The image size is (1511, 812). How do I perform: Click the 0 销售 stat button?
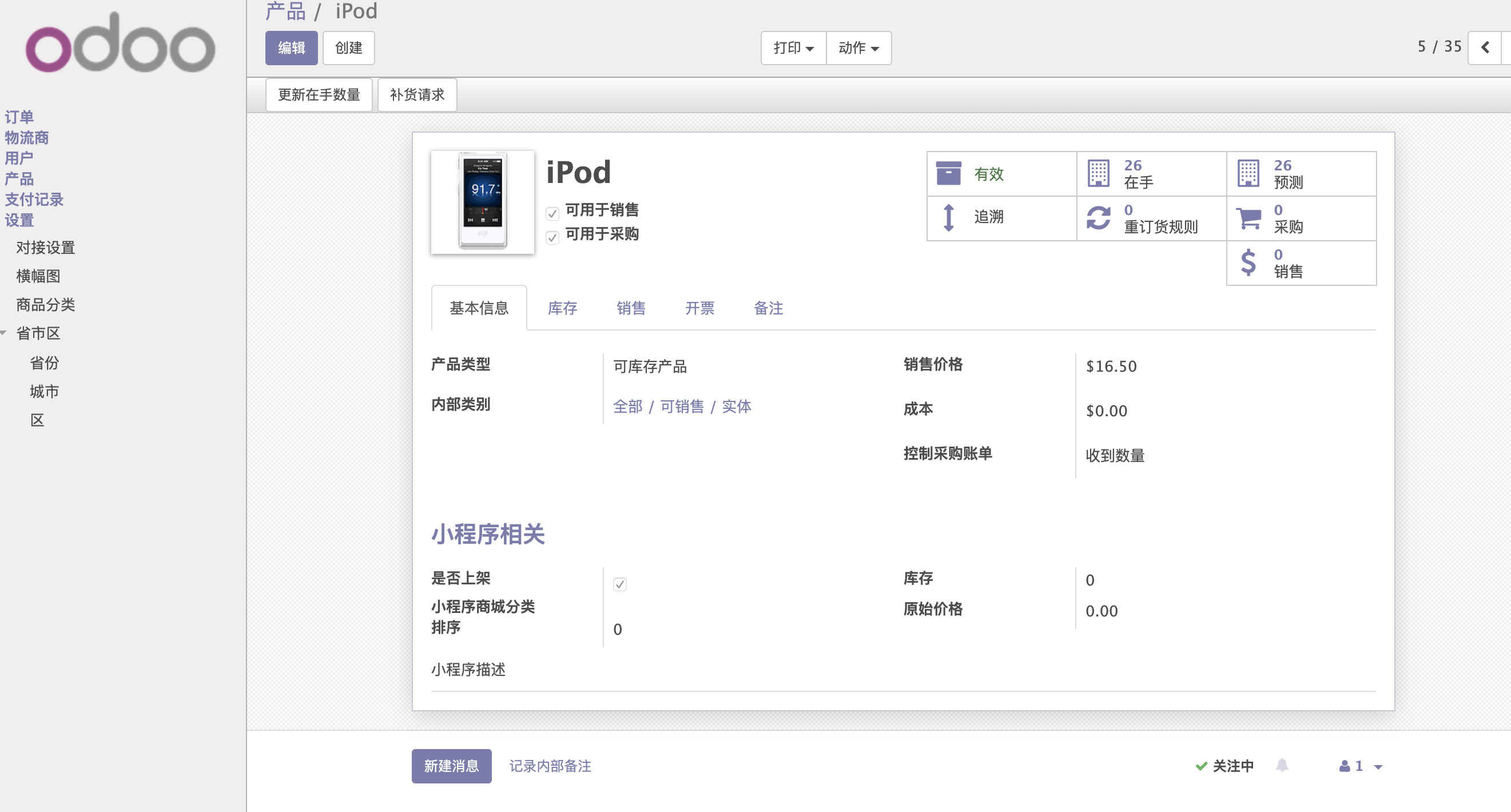[1302, 262]
